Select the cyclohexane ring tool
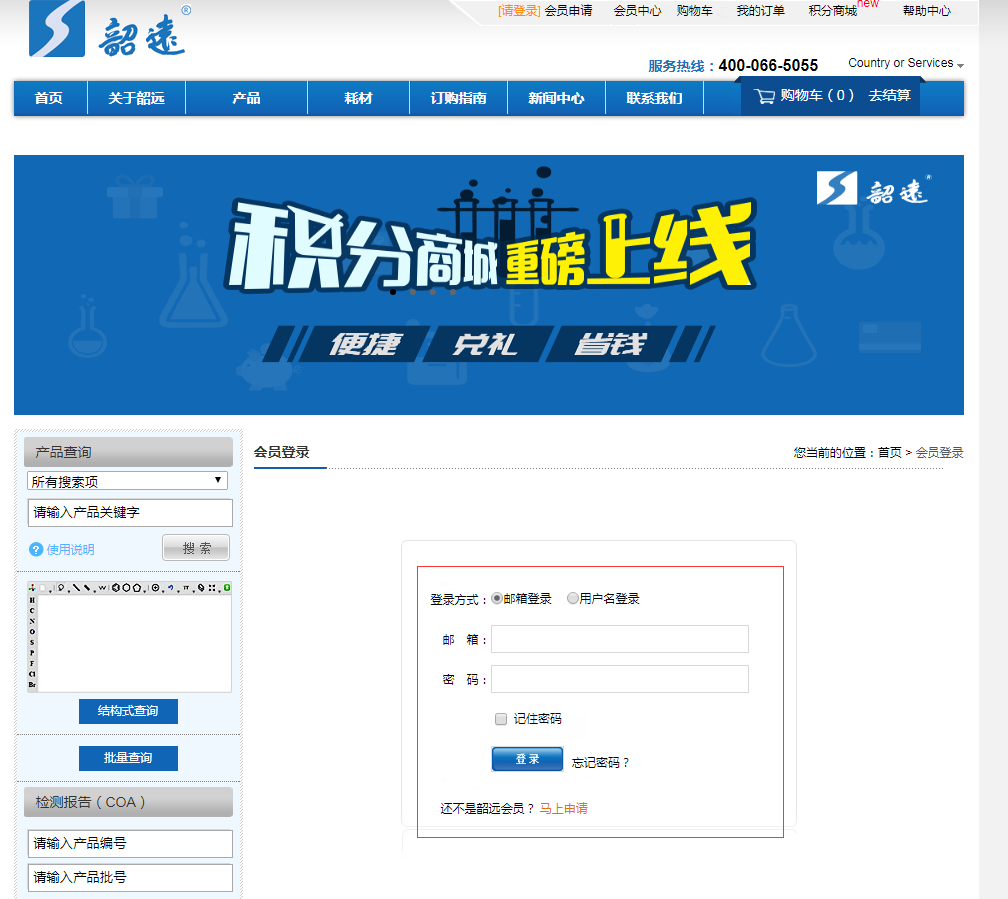Image resolution: width=1008 pixels, height=899 pixels. (126, 587)
